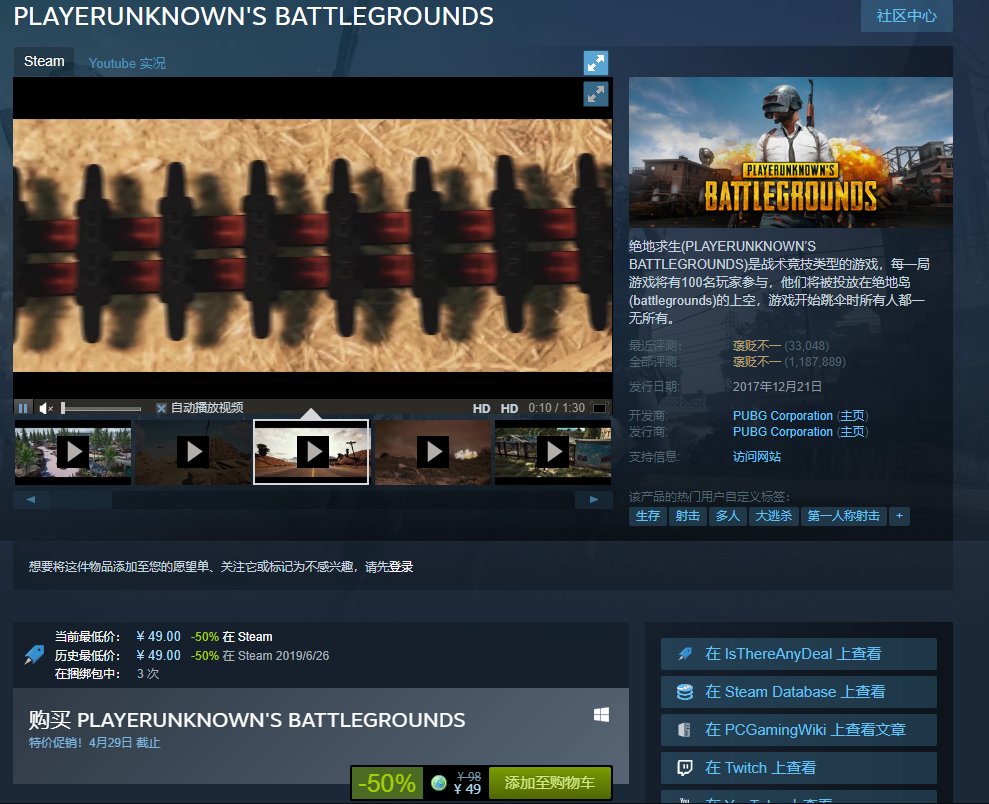Open the 社区中心 community hub button
989x804 pixels.
(x=906, y=16)
